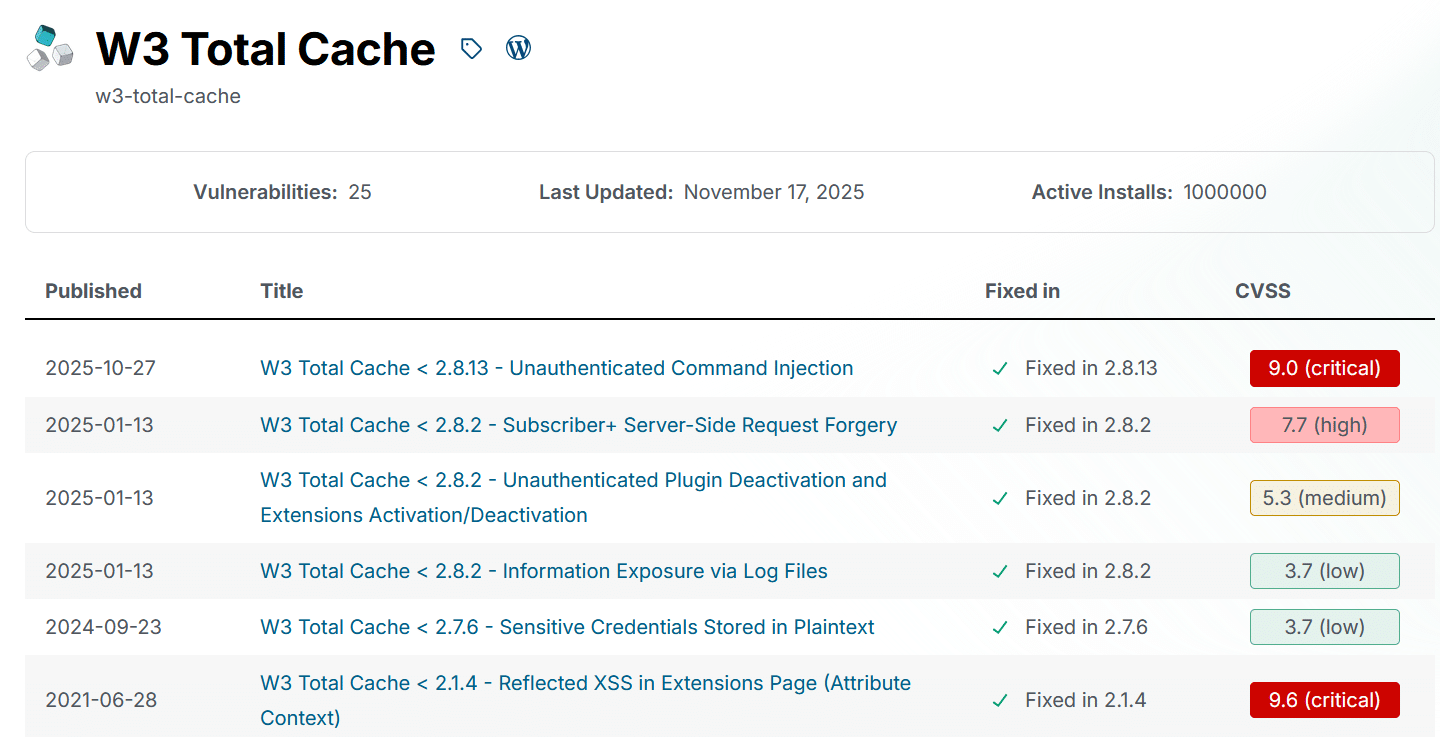Click the Fixed in column header
Screen dimensions: 1440x737
click(x=1022, y=291)
